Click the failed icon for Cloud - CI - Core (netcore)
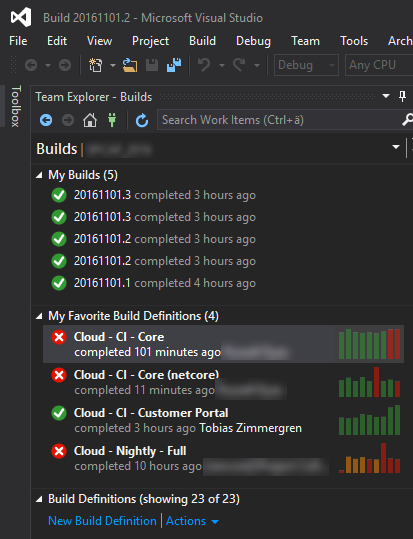This screenshot has width=413, height=539. click(59, 375)
